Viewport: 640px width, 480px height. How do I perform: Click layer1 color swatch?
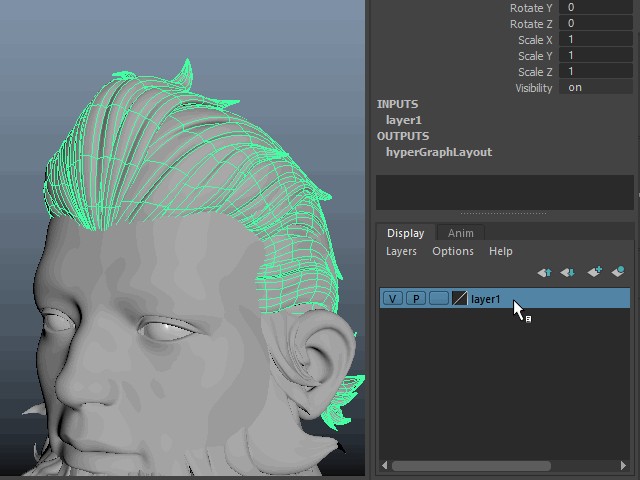[459, 299]
